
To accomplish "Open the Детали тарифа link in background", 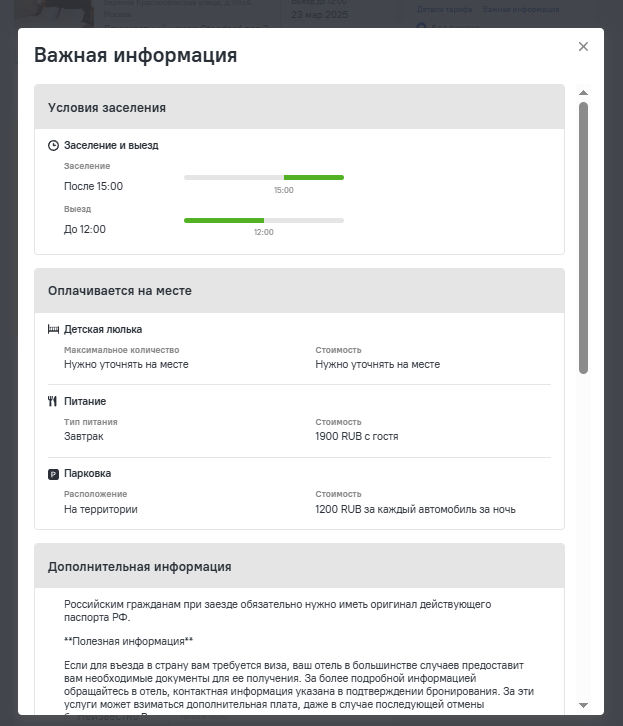I will click(x=444, y=9).
